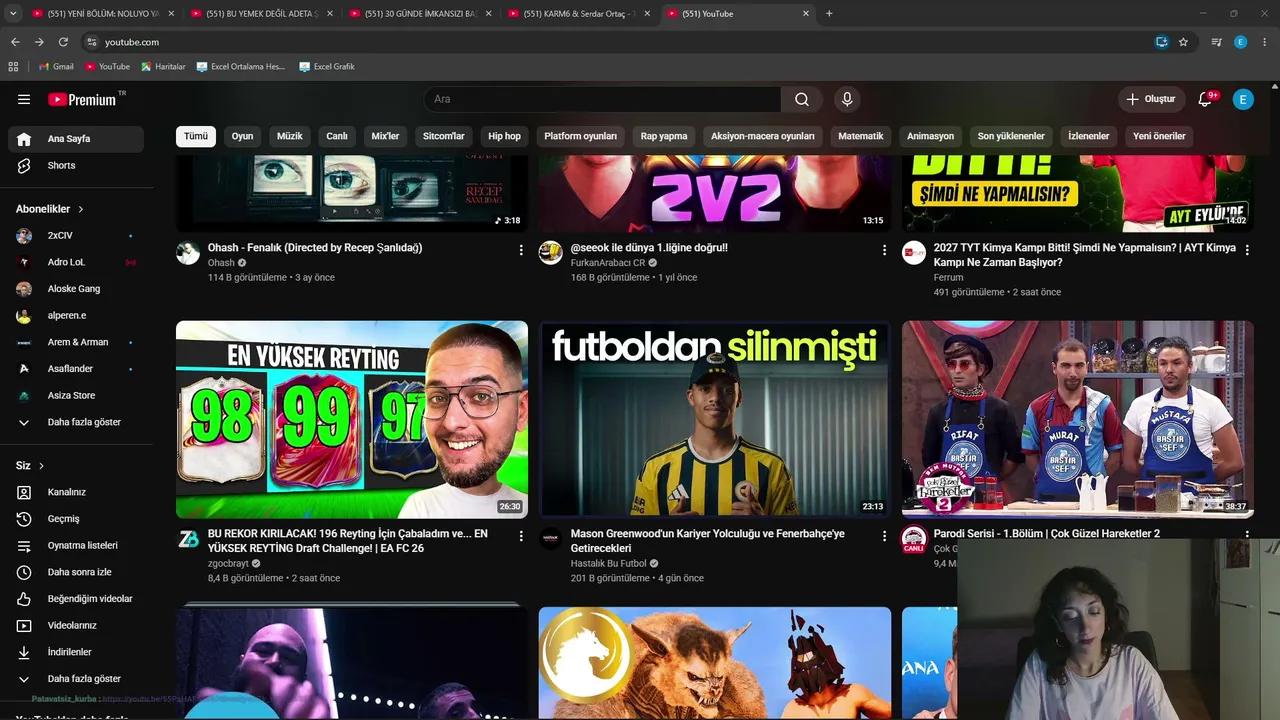Open İndirilenler in the sidebar
The height and width of the screenshot is (720, 1280).
point(76,652)
